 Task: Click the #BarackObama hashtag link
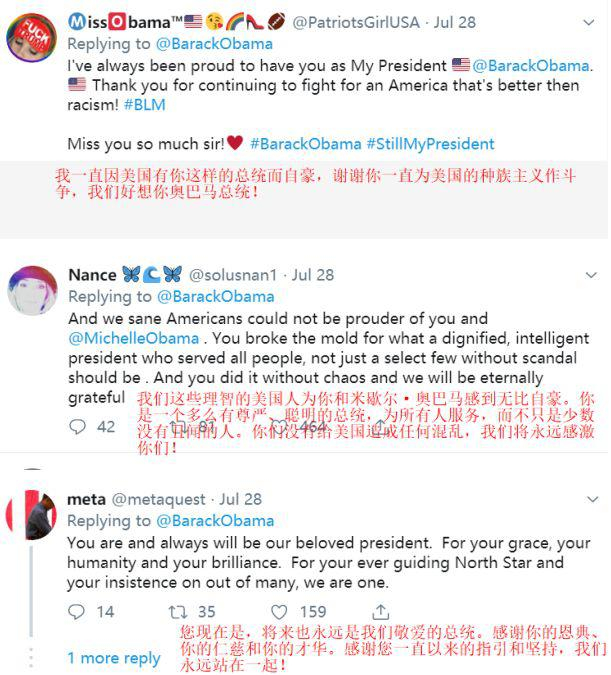305,144
